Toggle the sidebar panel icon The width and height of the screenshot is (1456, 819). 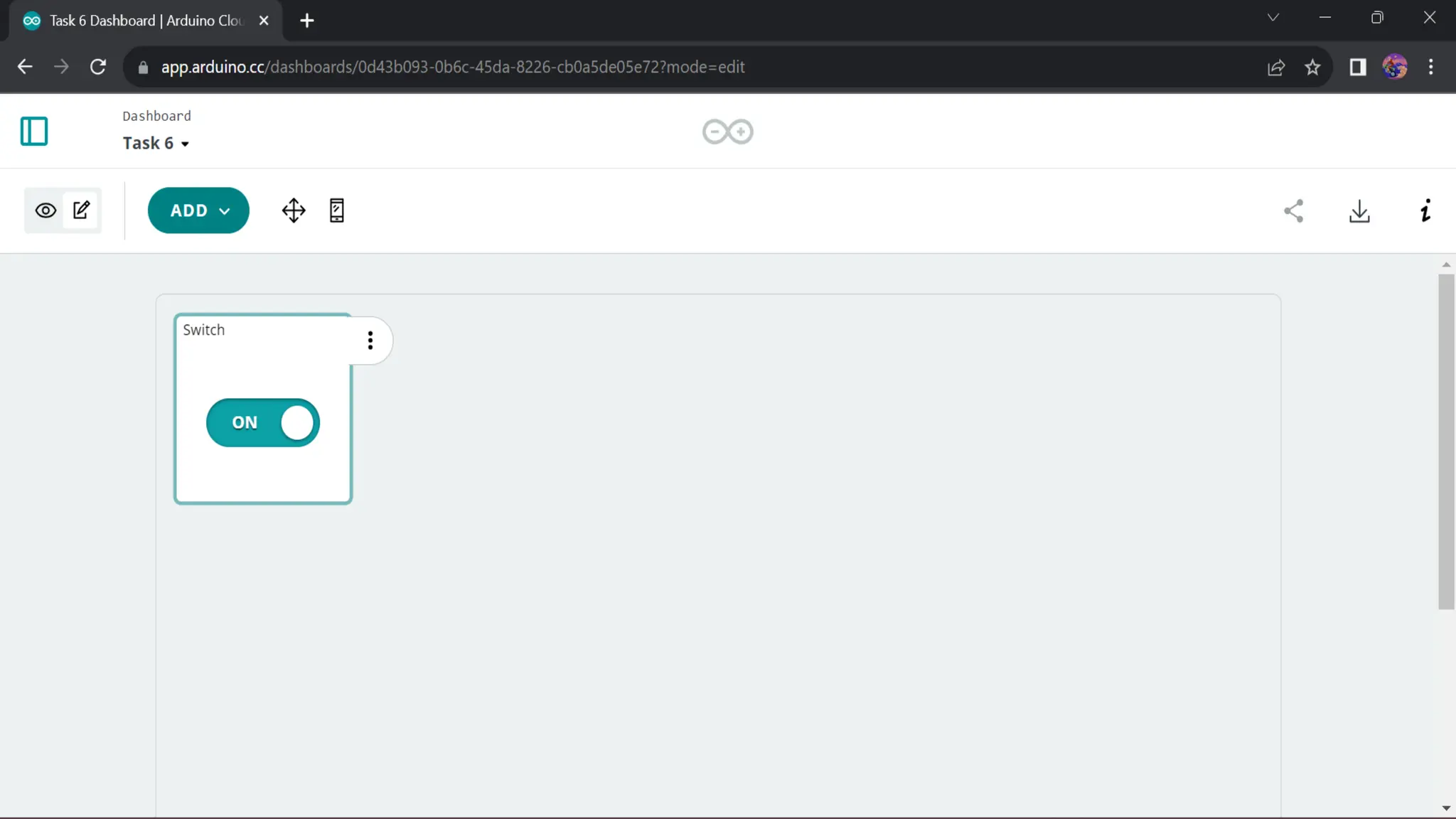click(33, 132)
